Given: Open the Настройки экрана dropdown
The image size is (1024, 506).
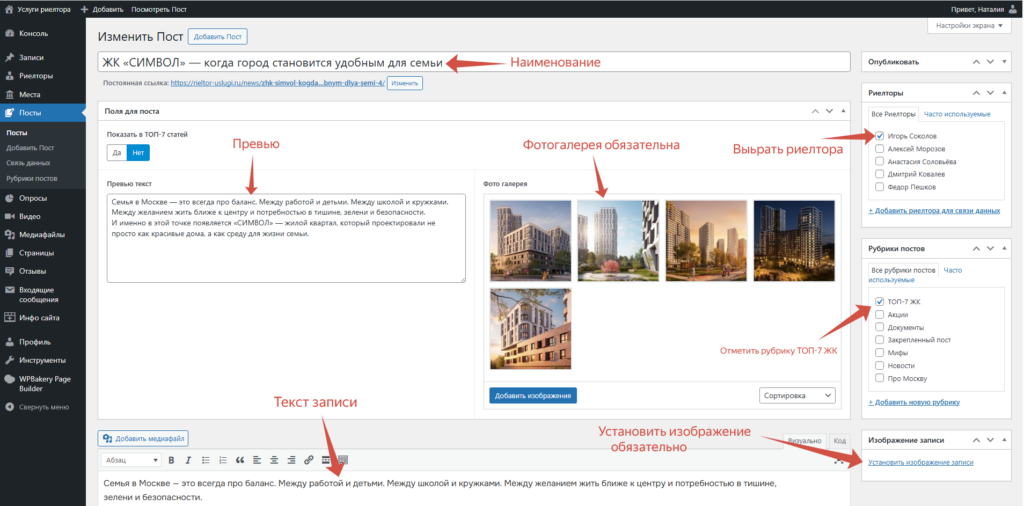Looking at the screenshot, I should tap(968, 26).
